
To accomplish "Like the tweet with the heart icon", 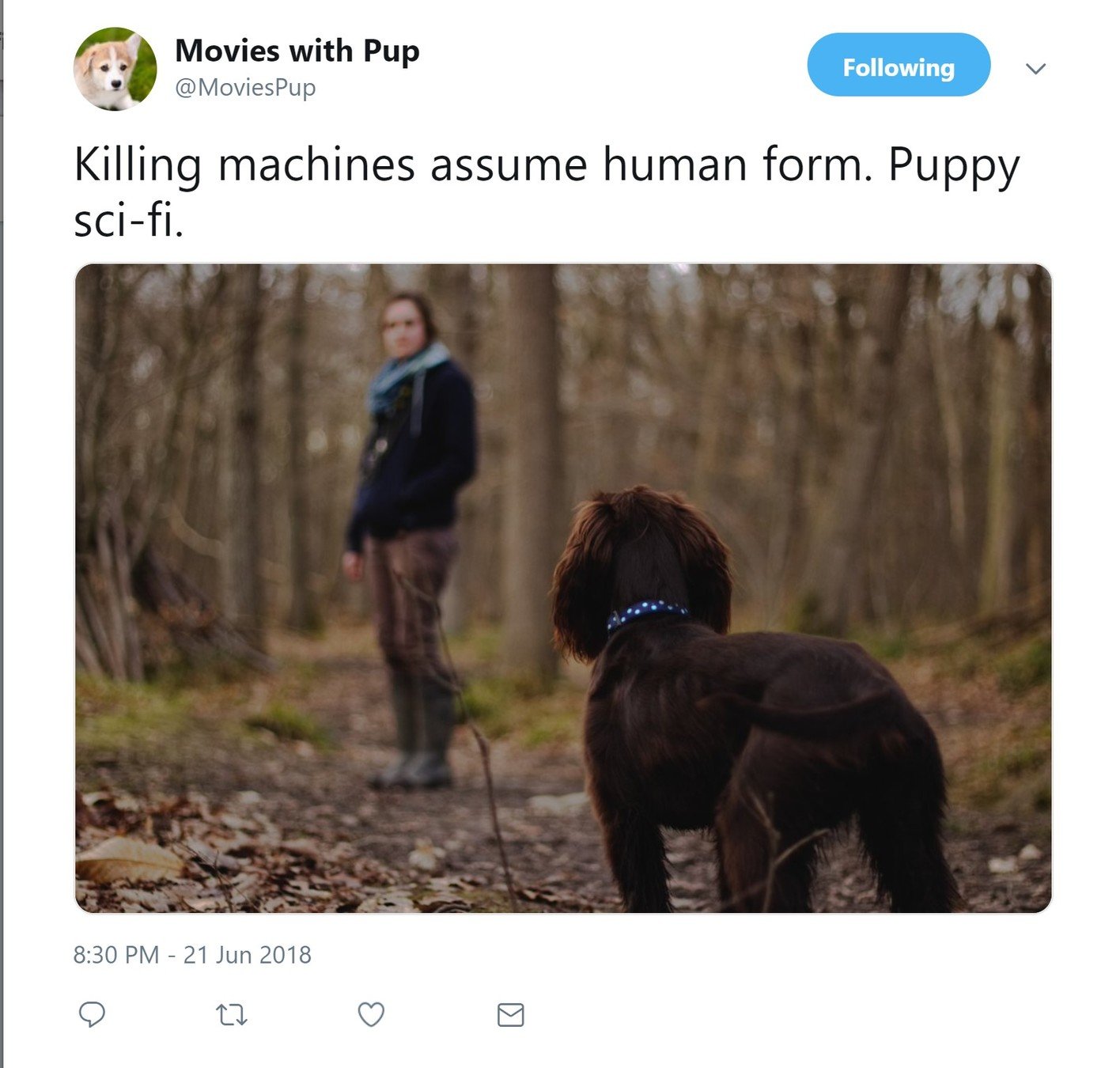I will 371,1014.
